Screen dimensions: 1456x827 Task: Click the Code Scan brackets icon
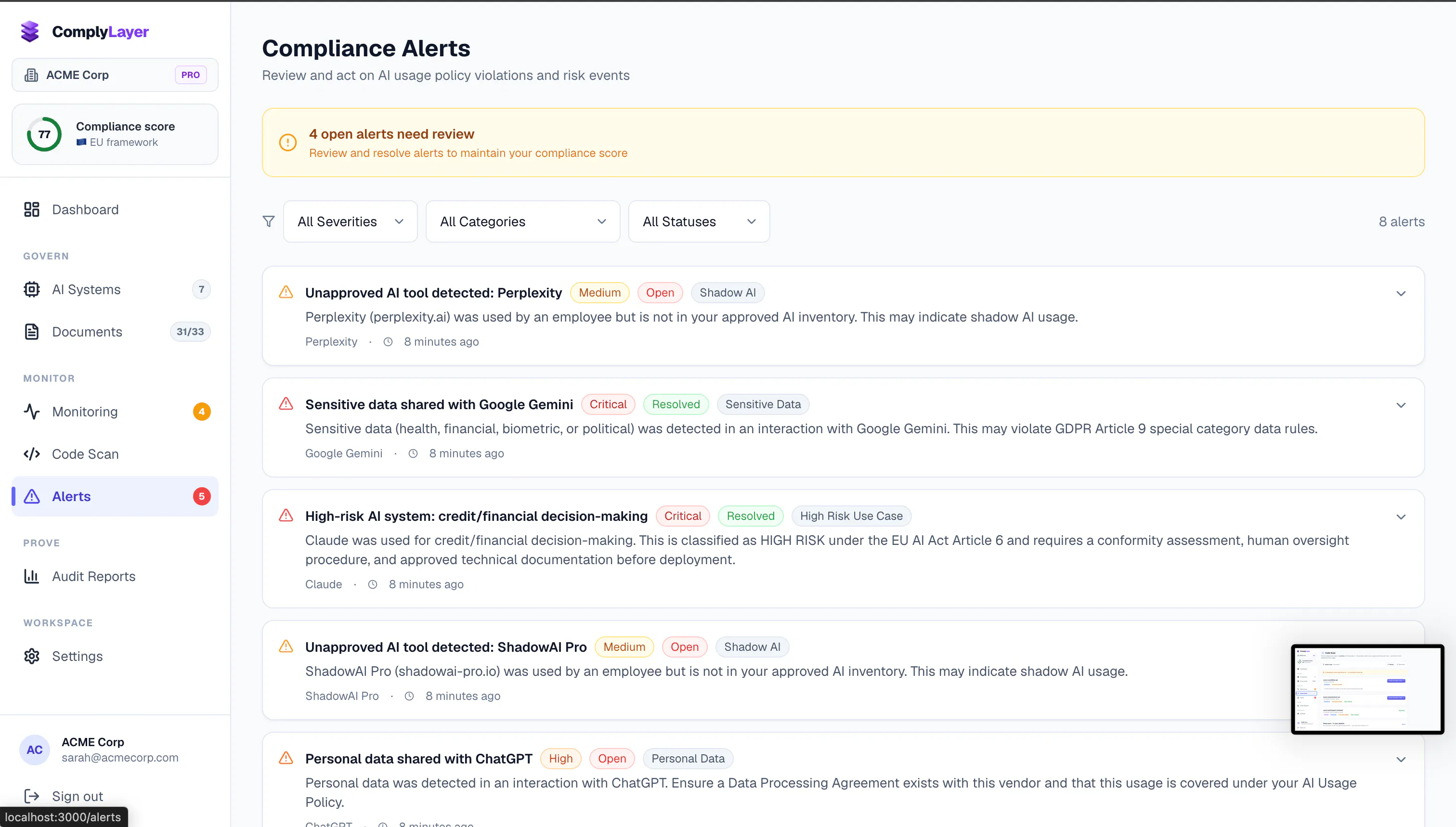point(32,454)
